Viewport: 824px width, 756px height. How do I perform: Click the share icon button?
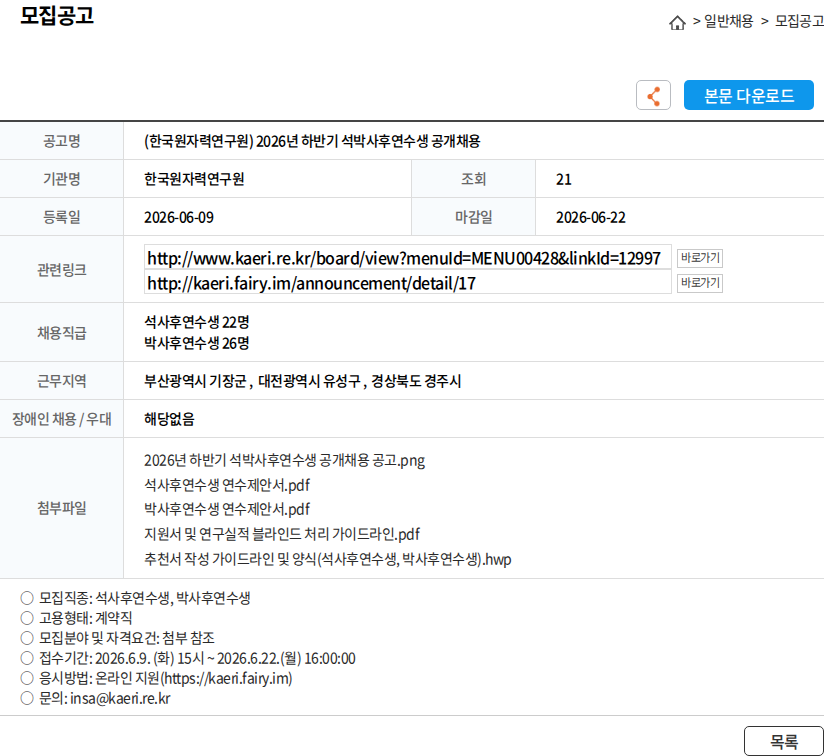click(653, 95)
